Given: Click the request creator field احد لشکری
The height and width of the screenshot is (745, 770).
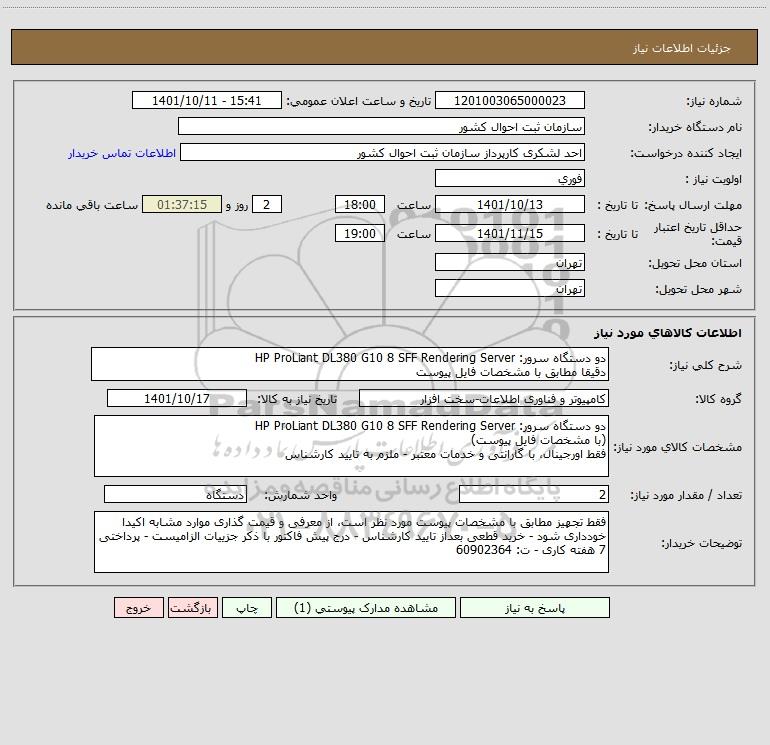Looking at the screenshot, I should coord(383,152).
